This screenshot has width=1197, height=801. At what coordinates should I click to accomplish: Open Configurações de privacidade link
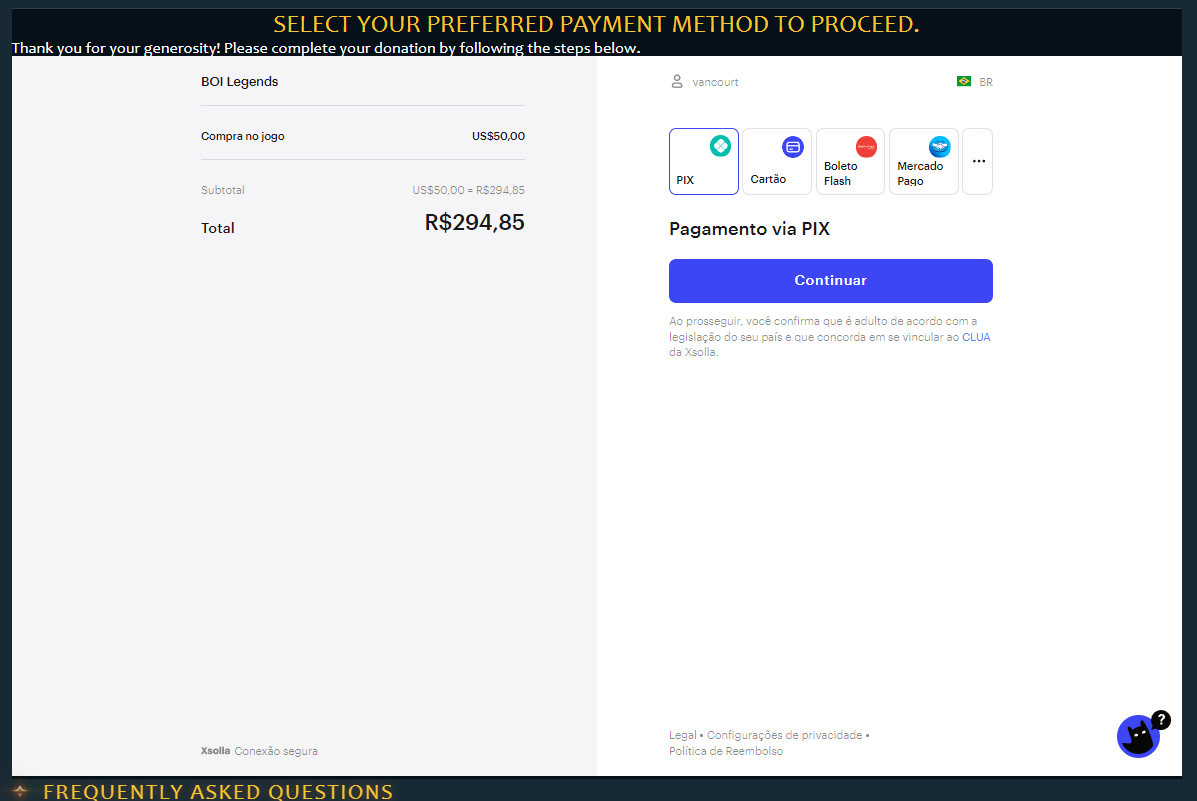pos(784,735)
